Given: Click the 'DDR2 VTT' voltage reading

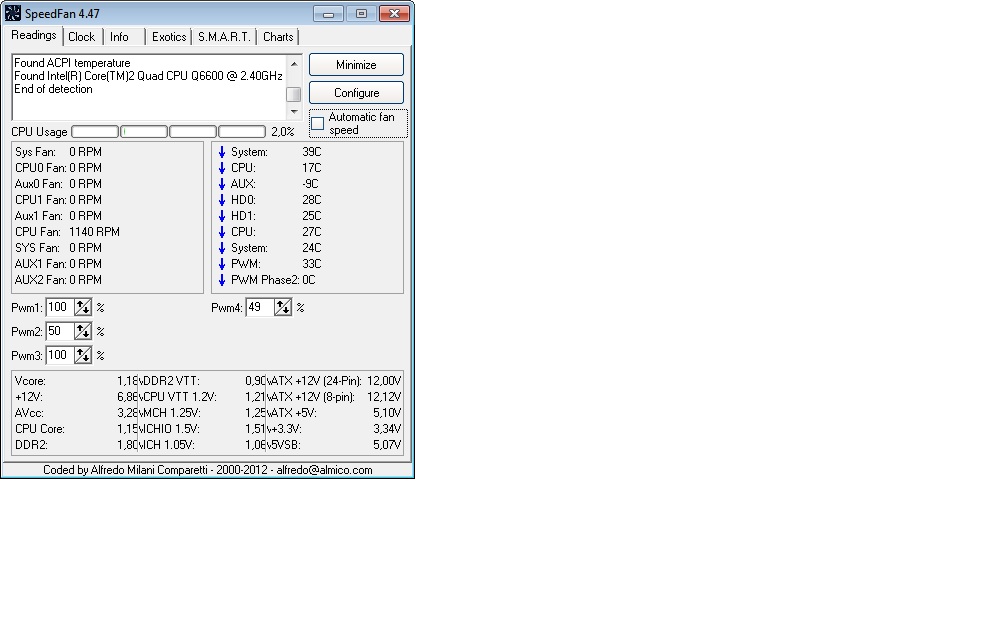Looking at the screenshot, I should click(202, 381).
